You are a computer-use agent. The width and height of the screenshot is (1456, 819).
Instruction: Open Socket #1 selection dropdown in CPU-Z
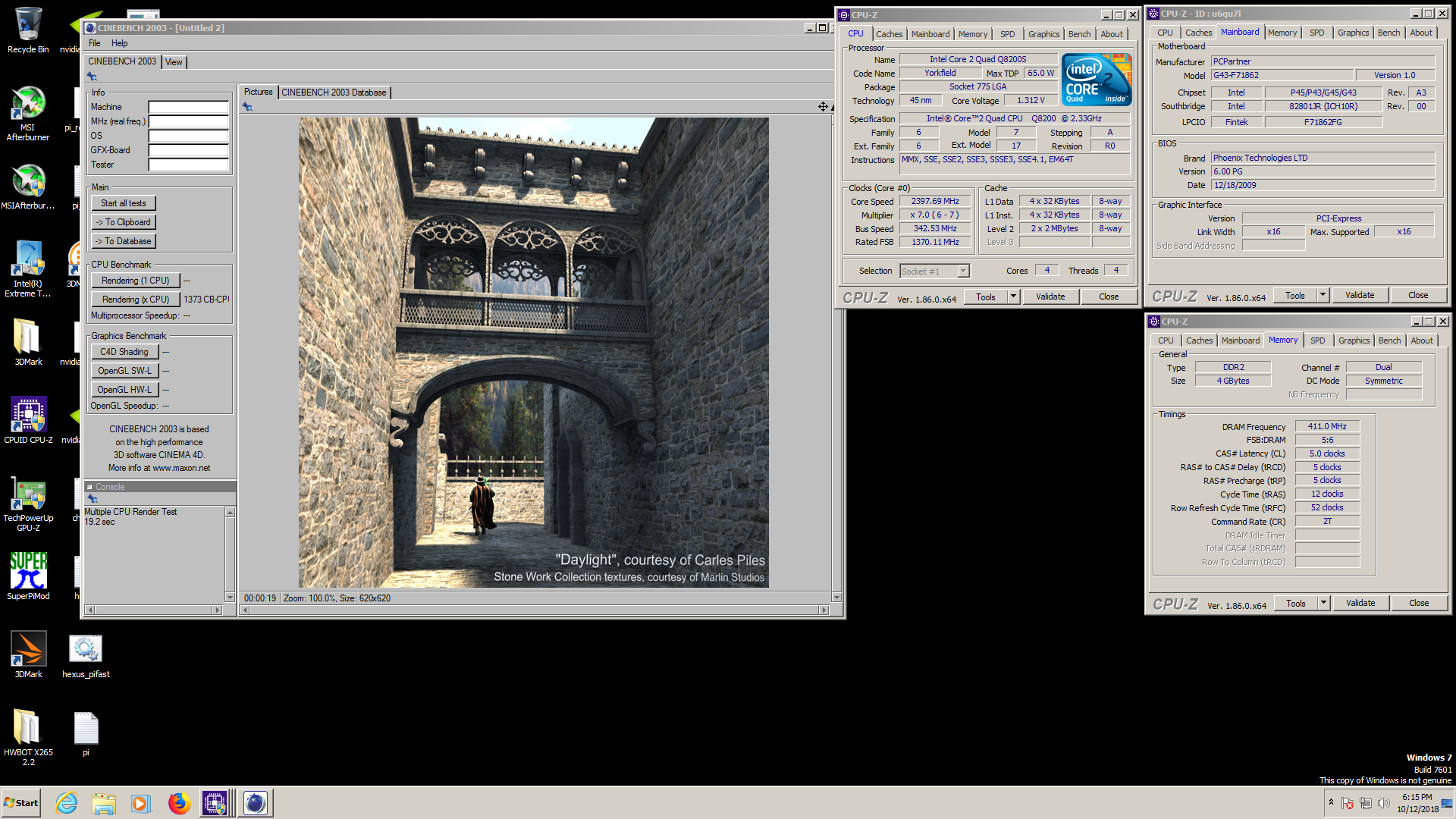click(963, 271)
